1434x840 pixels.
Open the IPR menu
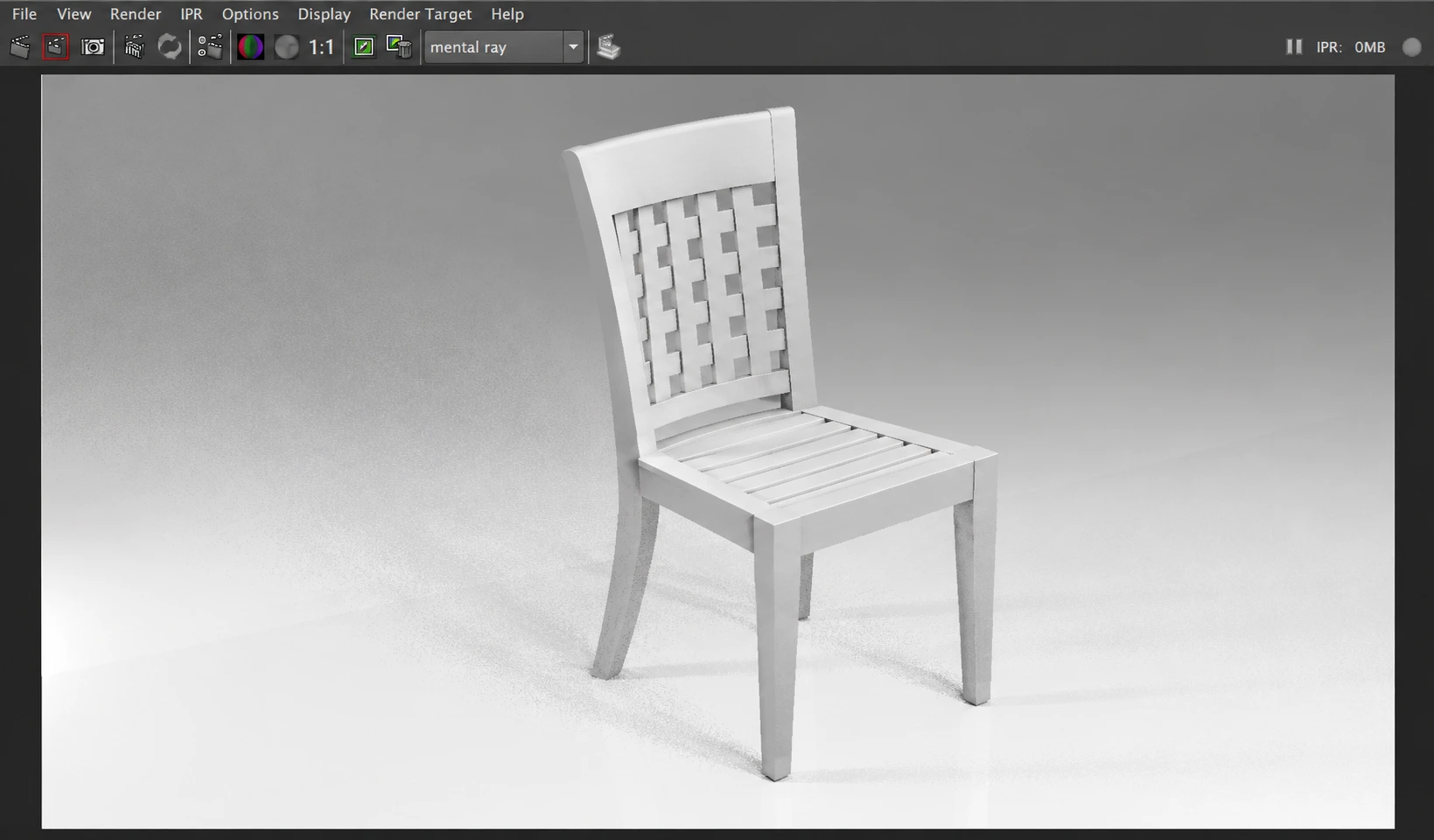pyautogui.click(x=192, y=14)
